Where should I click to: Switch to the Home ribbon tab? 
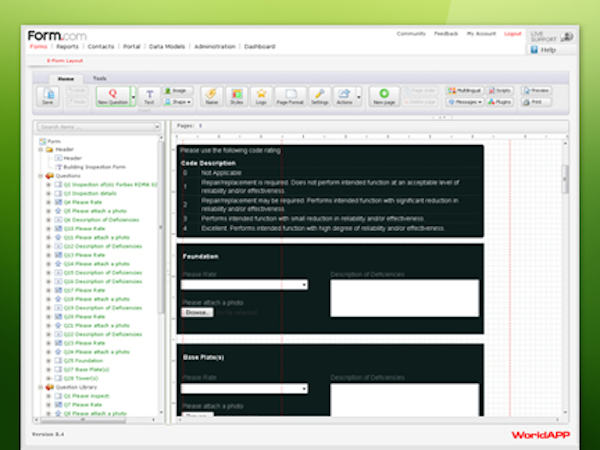[x=66, y=78]
